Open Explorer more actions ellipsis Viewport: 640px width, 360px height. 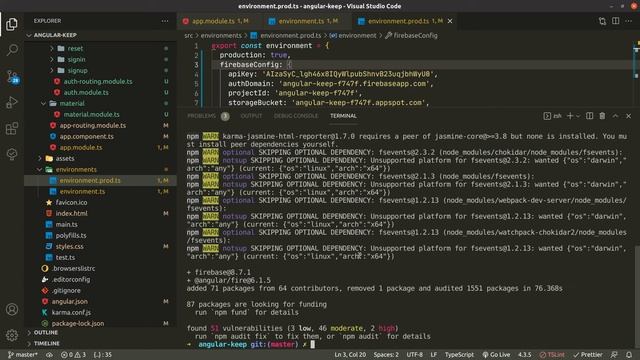[x=164, y=21]
